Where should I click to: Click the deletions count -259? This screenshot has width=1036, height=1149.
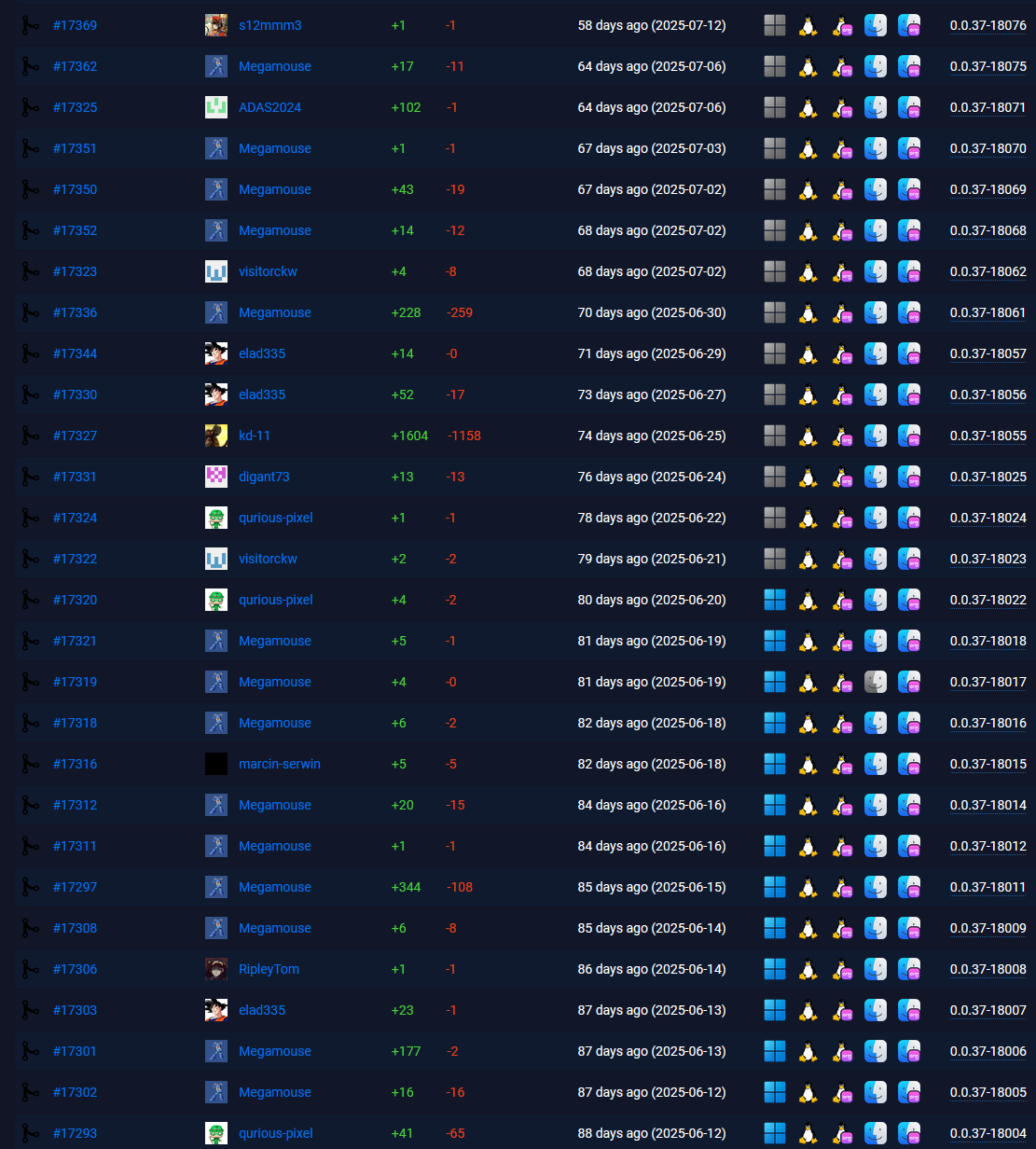pyautogui.click(x=460, y=312)
